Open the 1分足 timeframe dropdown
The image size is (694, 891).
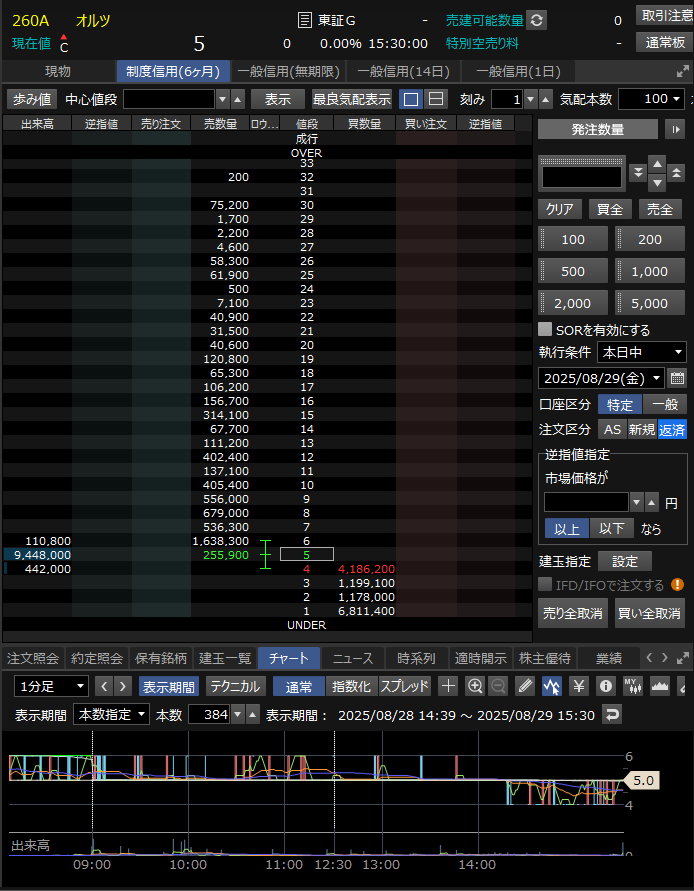(51, 686)
